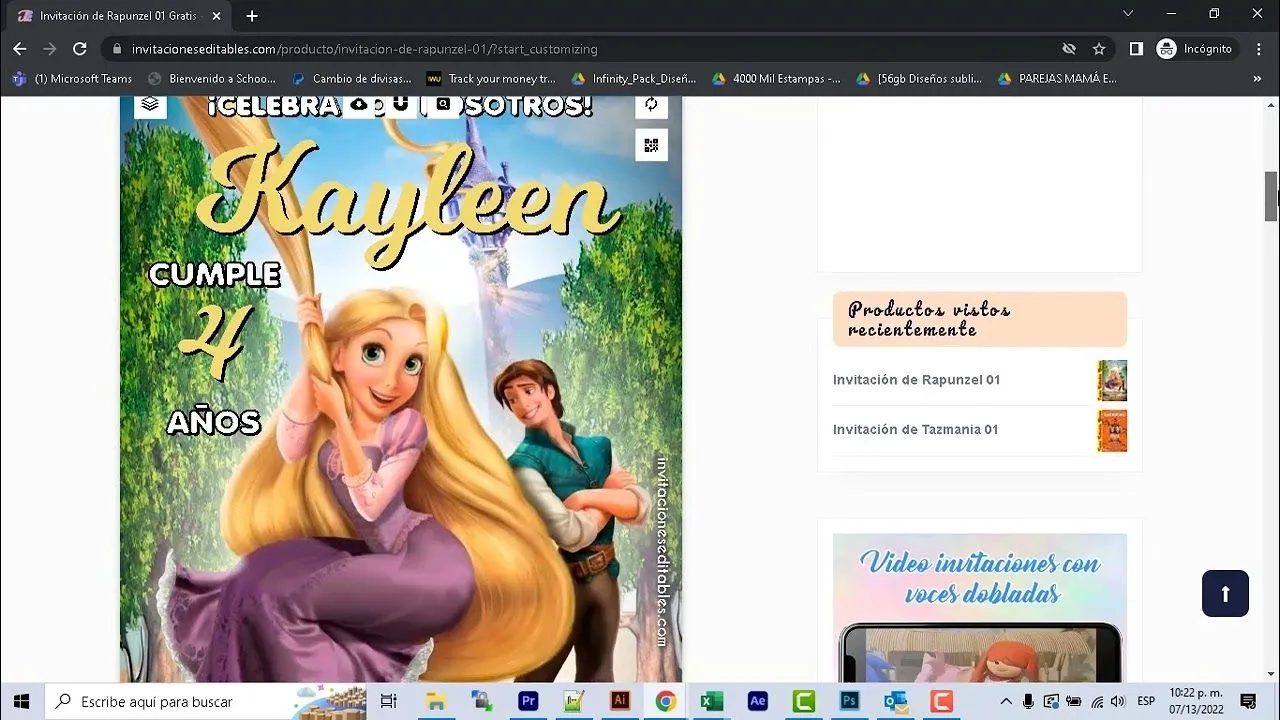Open the [56gb Diseños subli... bookmark
Screen dimensions: 1280x720
coord(919,78)
